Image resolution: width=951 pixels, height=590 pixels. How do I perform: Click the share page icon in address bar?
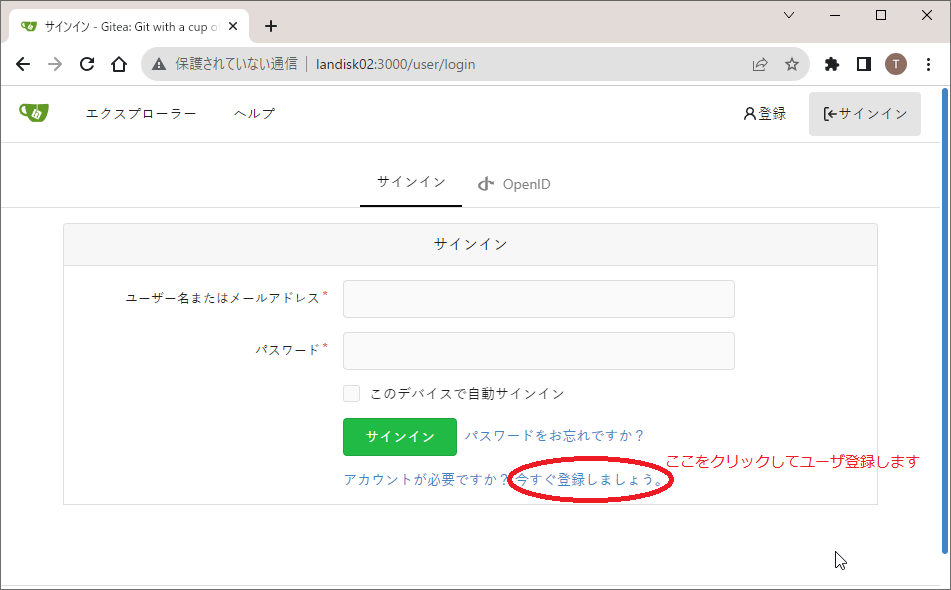[x=760, y=64]
